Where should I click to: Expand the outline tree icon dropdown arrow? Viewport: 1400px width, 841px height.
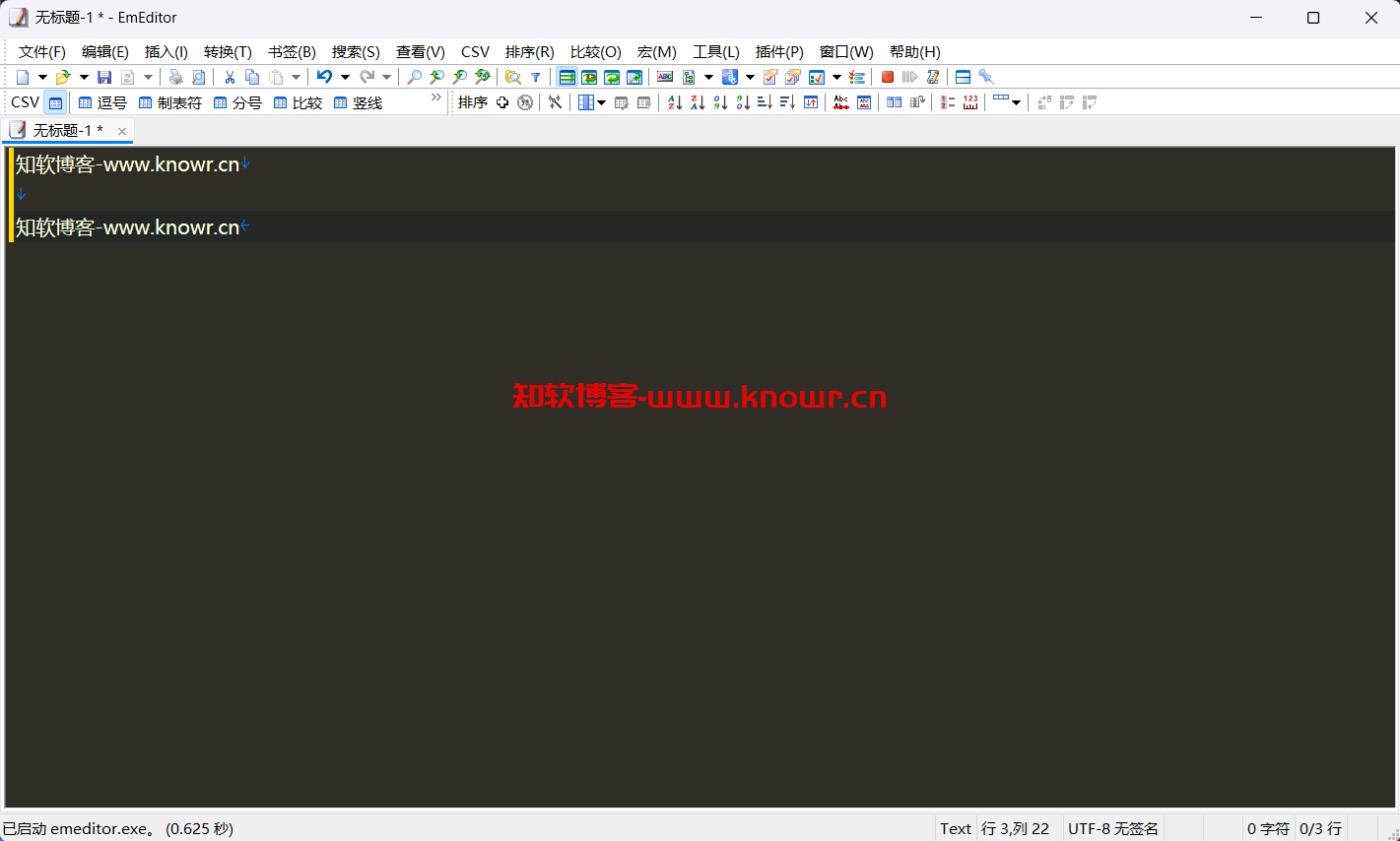coord(708,77)
